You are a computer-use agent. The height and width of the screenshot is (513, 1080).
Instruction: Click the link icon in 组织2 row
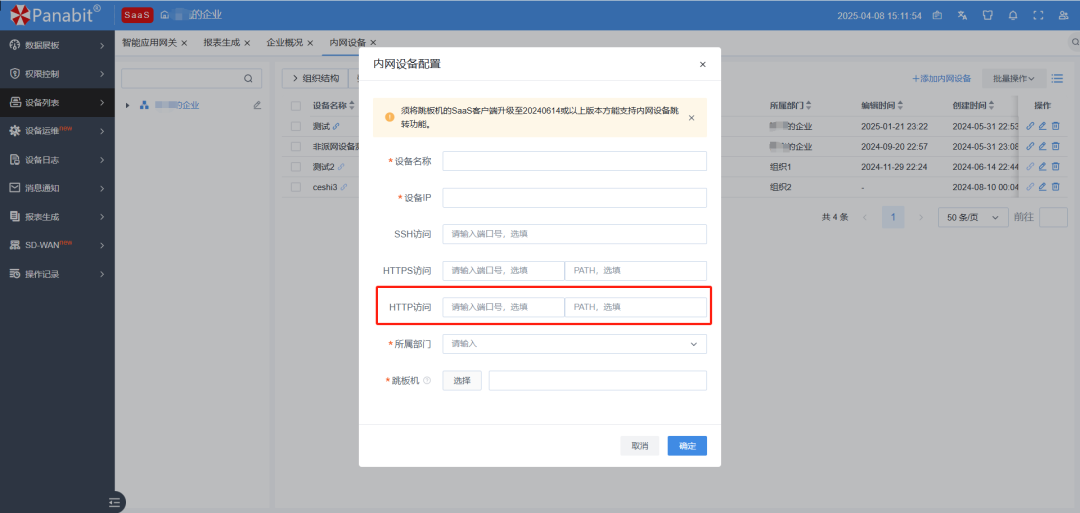[1030, 187]
